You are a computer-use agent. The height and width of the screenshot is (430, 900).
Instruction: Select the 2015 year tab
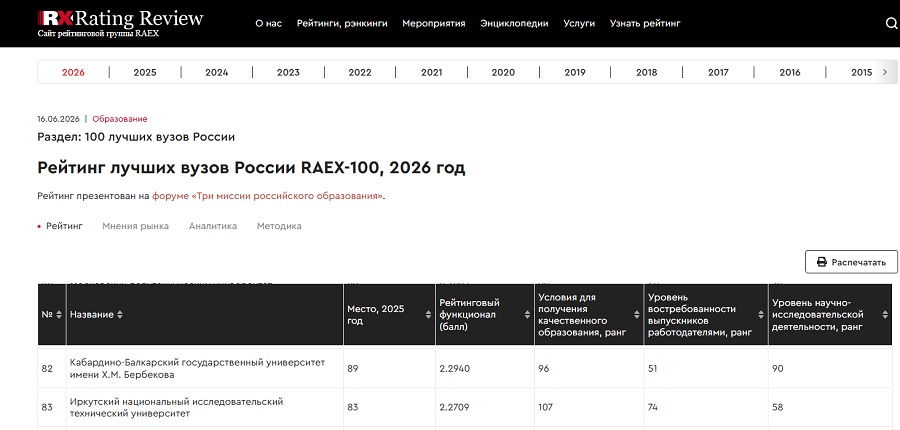point(862,72)
